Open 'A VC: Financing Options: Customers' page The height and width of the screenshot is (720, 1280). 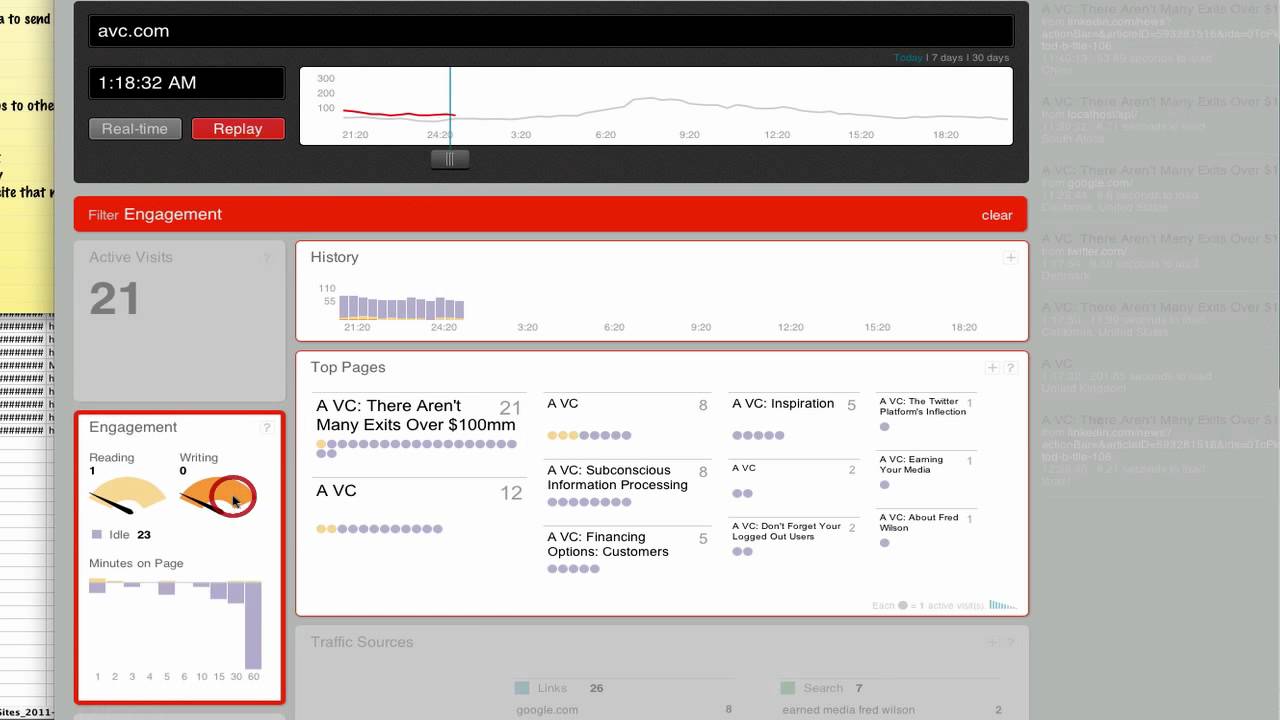(607, 545)
